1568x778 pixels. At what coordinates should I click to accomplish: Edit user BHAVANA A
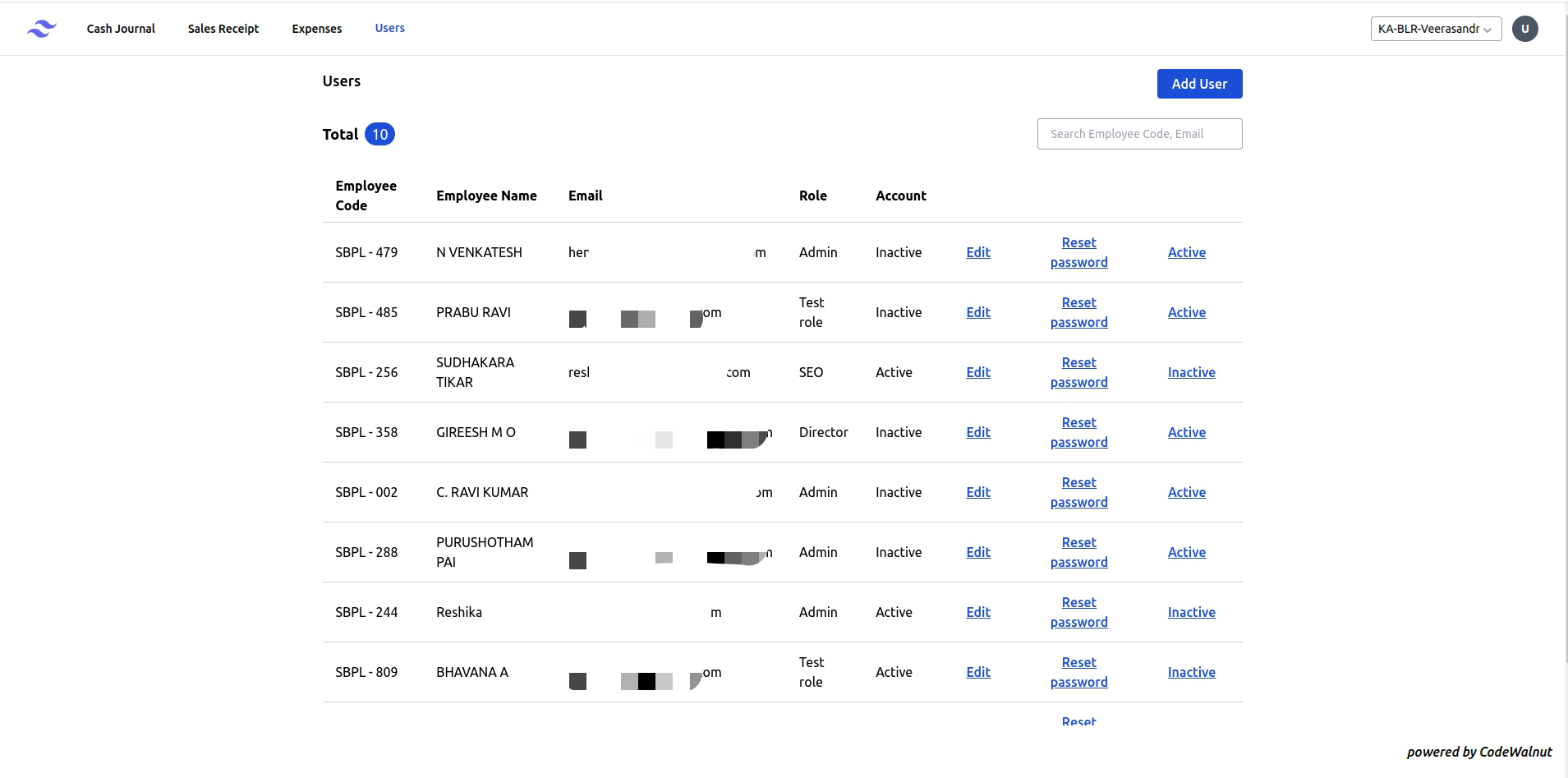(x=978, y=672)
